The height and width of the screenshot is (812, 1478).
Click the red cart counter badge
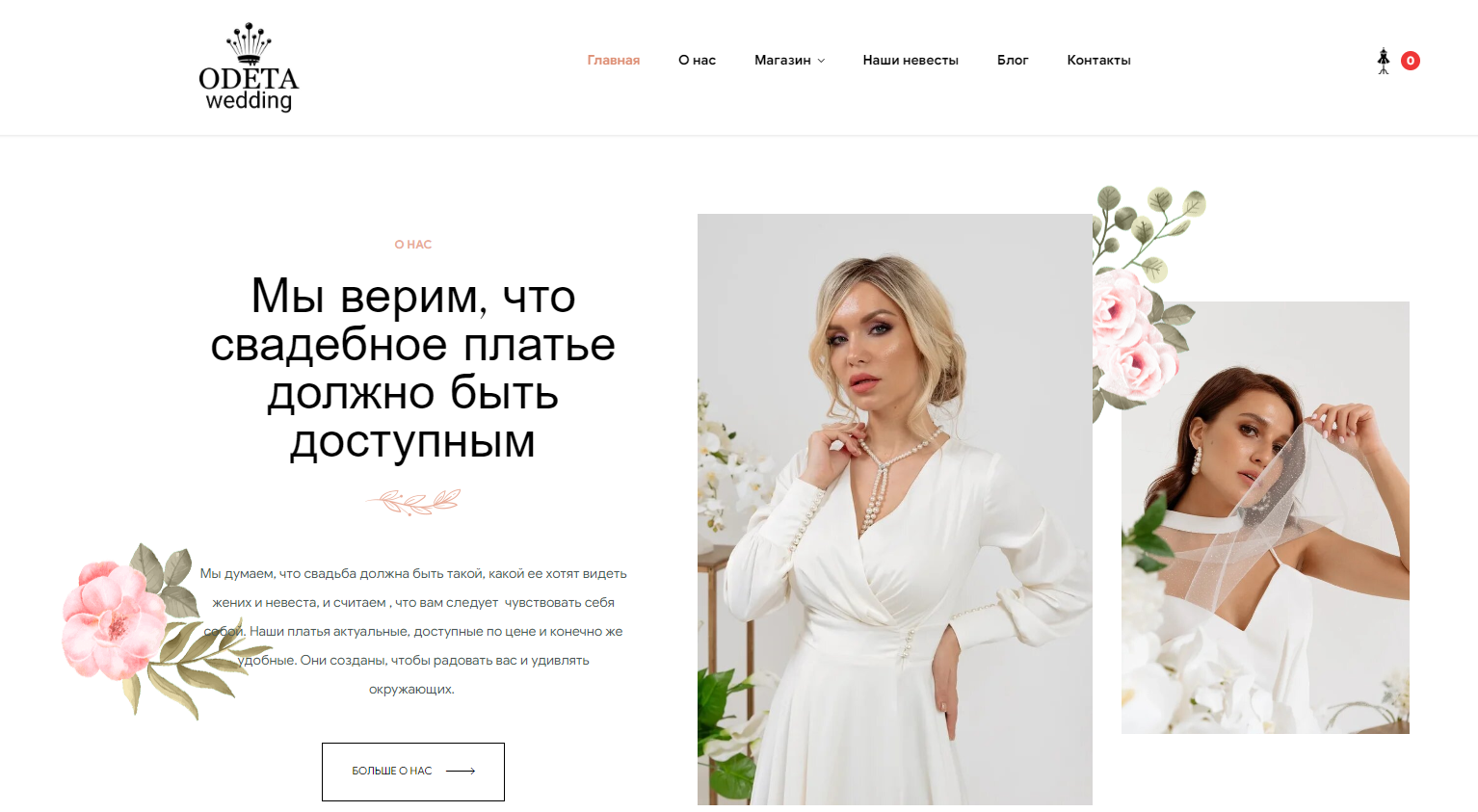(x=1410, y=61)
